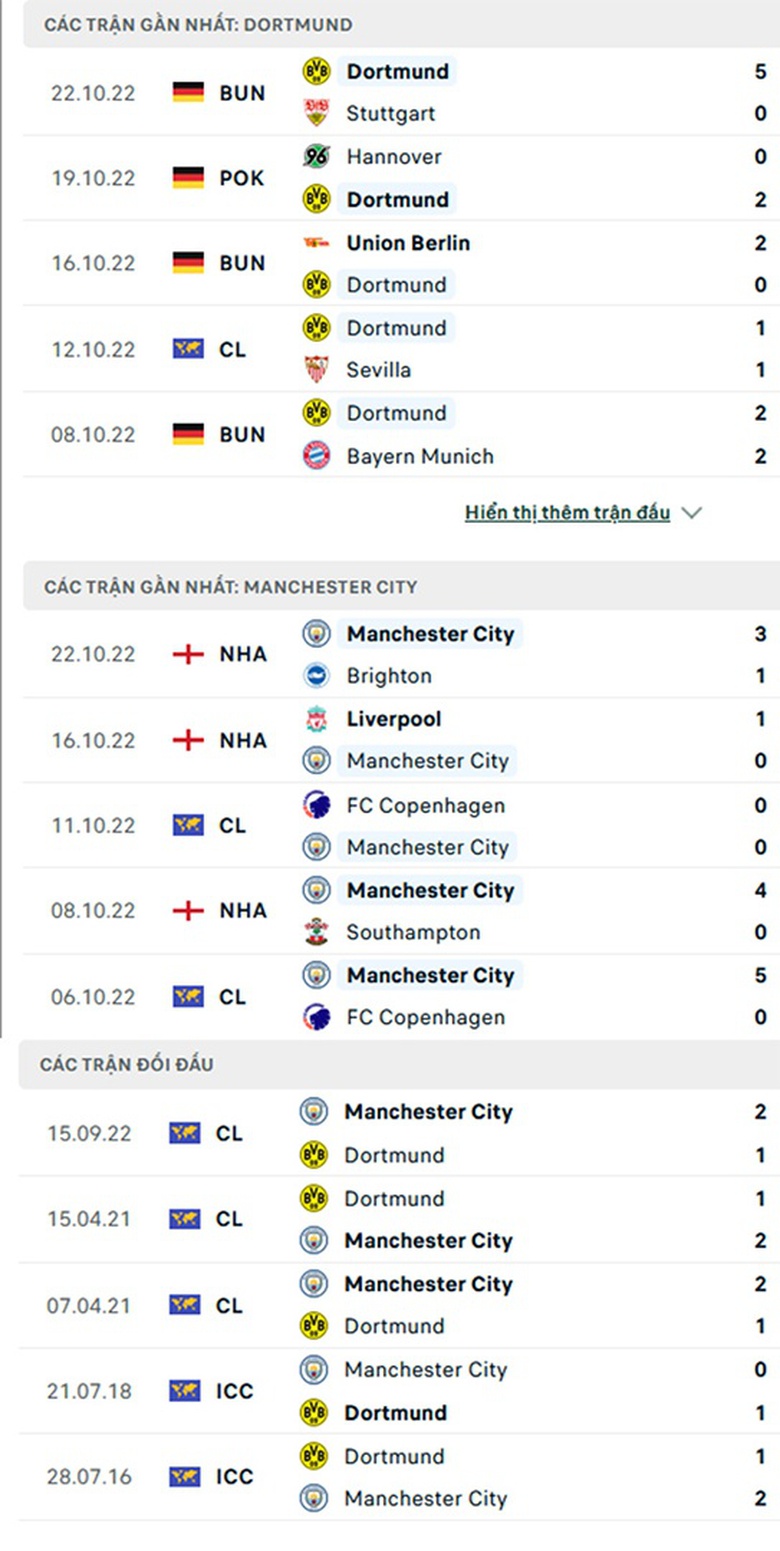Screen dimensions: 780x1551
Task: Select the "Các trận gần nhất: Manchester City" header
Action: click(231, 587)
